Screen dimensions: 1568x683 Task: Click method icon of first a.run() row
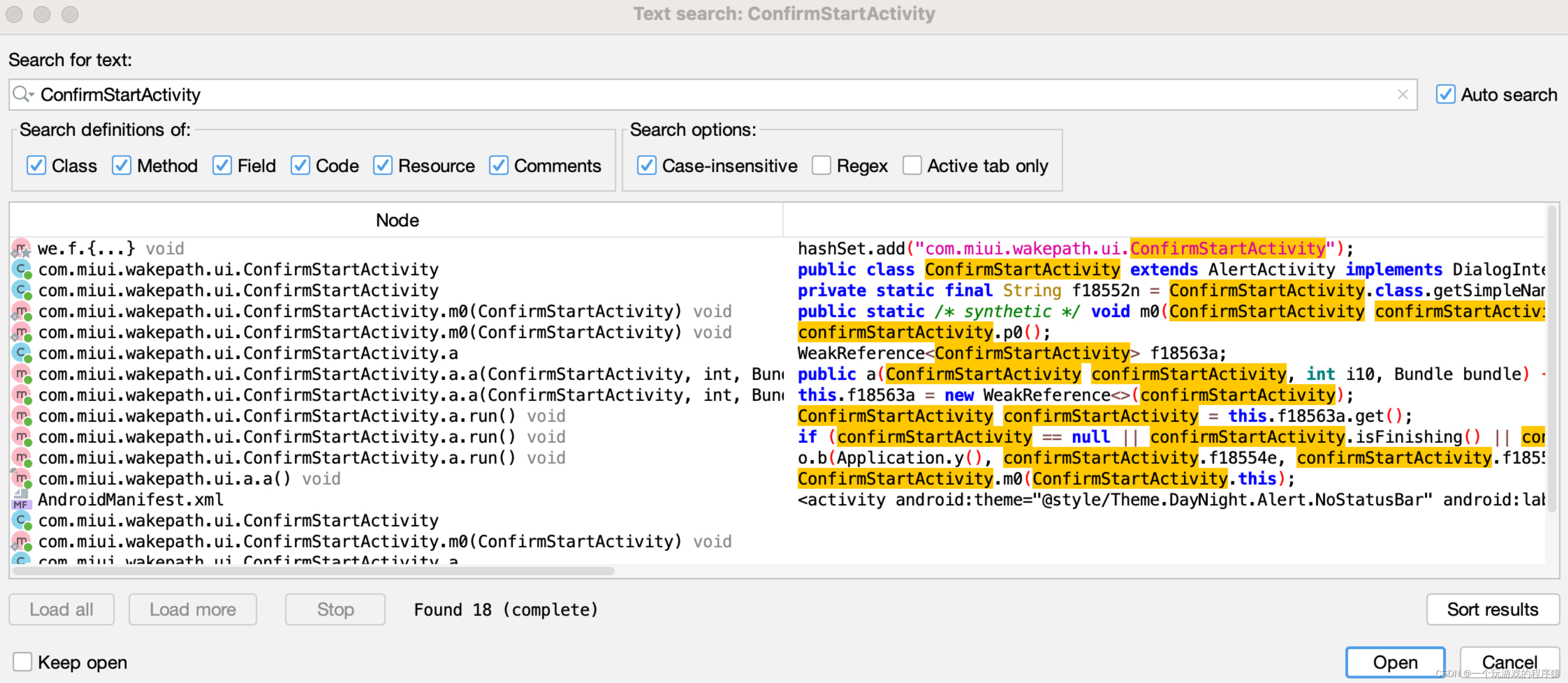click(21, 416)
